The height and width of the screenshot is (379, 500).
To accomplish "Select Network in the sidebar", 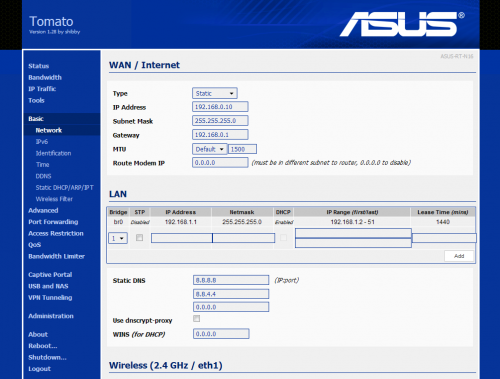I will click(x=49, y=130).
